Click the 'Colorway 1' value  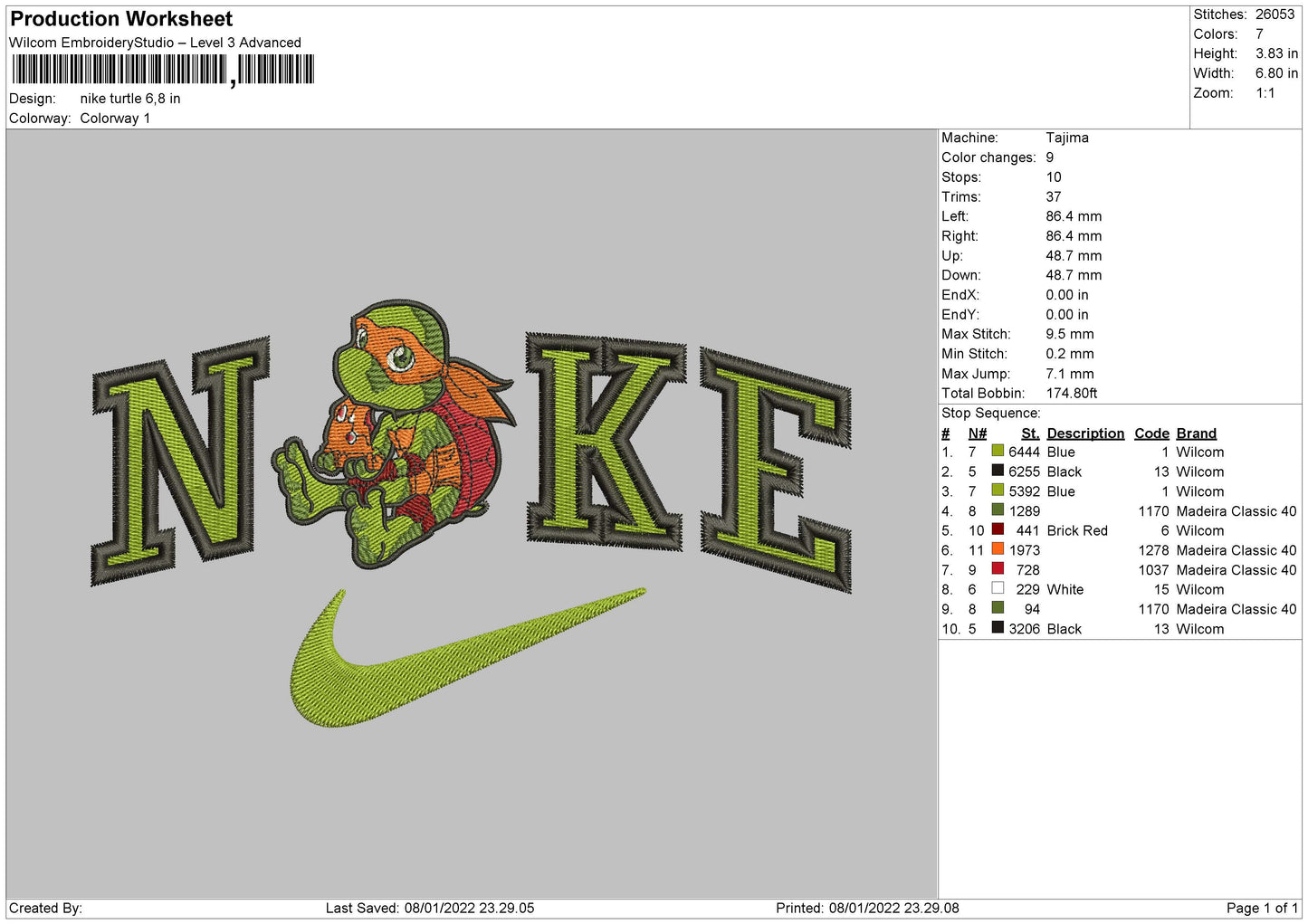(115, 119)
